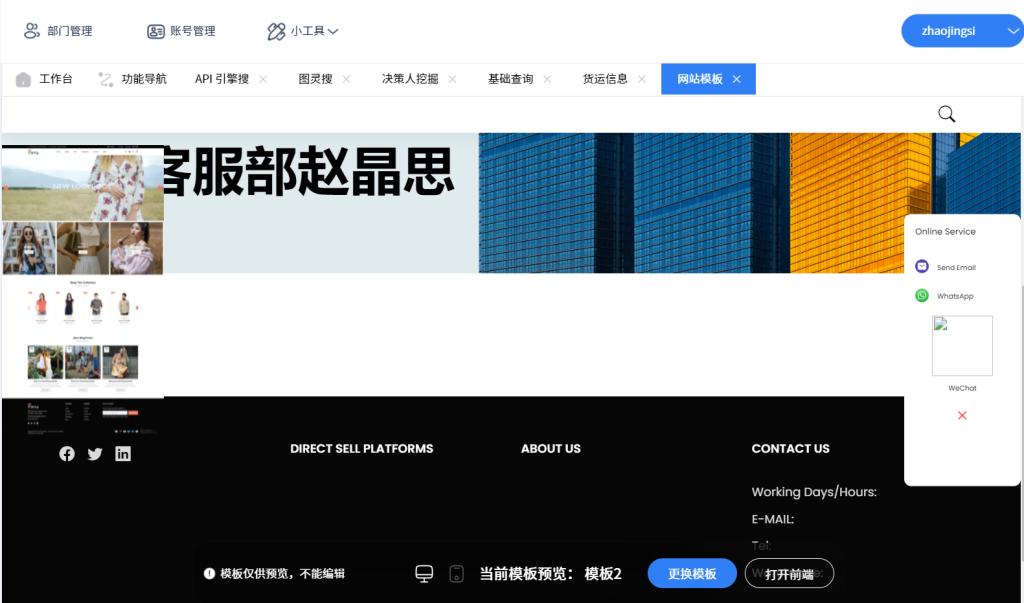The width and height of the screenshot is (1024, 603).
Task: Switch to desktop preview mode
Action: [x=424, y=573]
